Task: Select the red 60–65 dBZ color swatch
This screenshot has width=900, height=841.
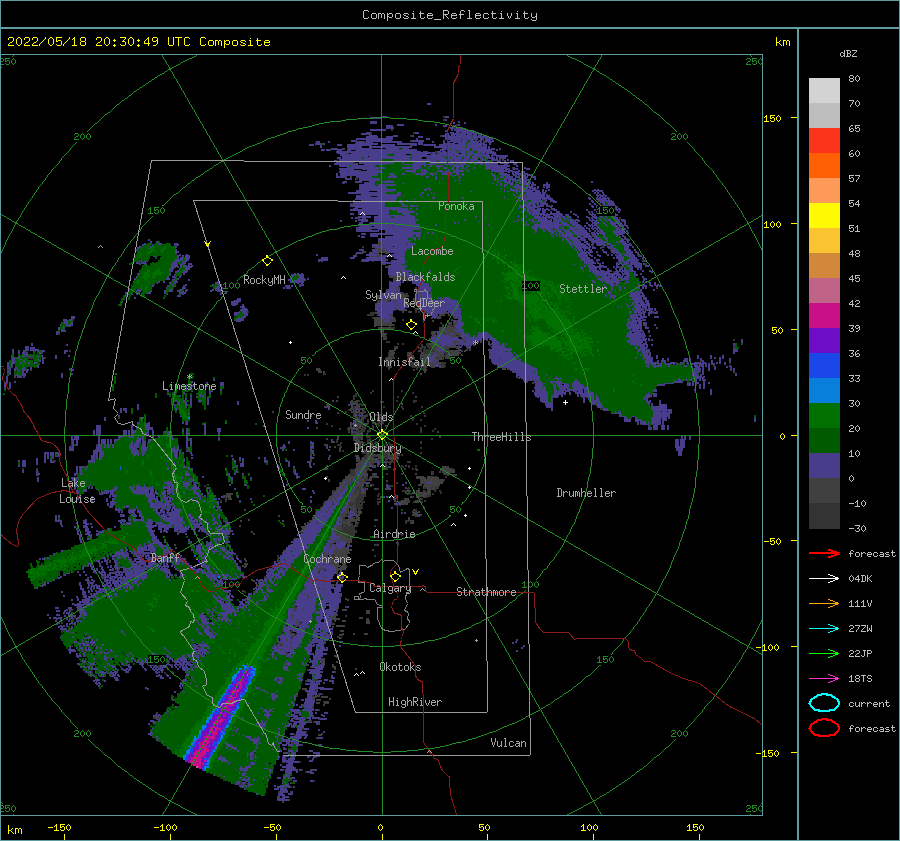Action: coord(824,141)
